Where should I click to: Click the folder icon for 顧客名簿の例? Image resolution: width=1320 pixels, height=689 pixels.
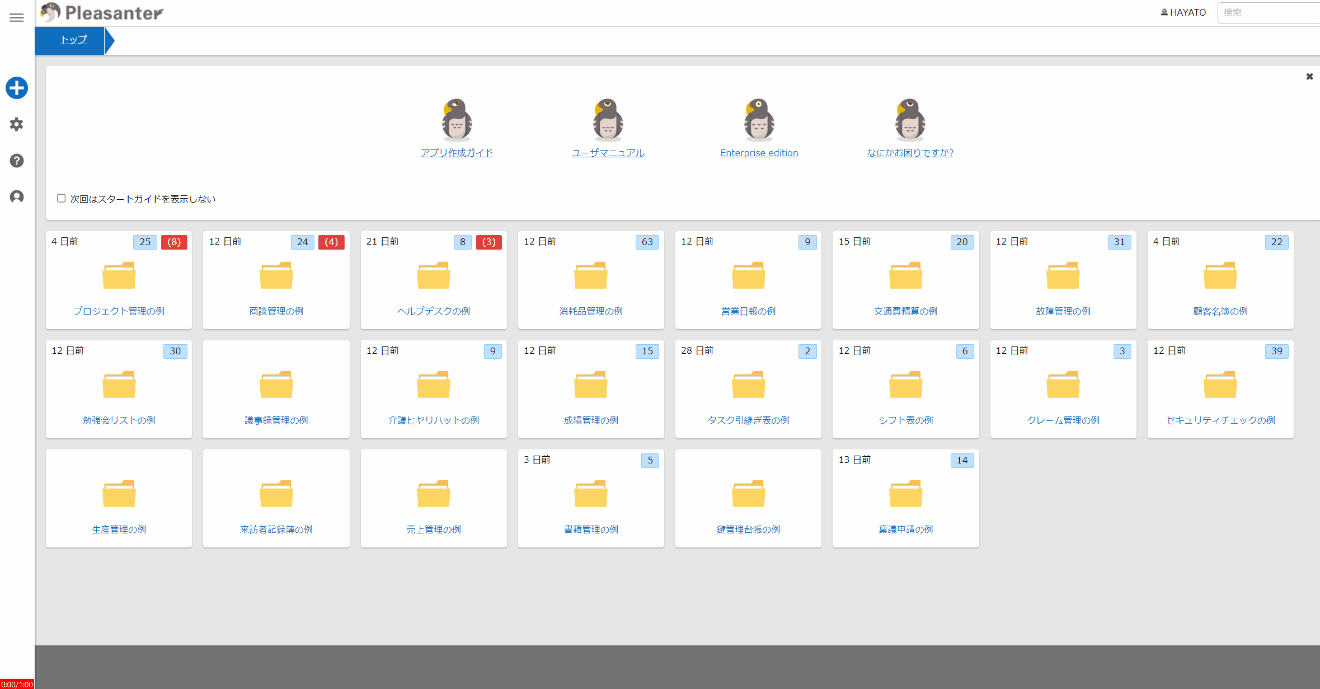(1221, 276)
